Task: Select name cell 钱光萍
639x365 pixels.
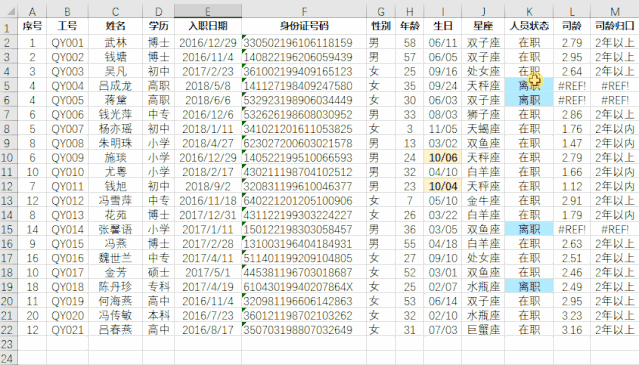Action: pyautogui.click(x=115, y=114)
